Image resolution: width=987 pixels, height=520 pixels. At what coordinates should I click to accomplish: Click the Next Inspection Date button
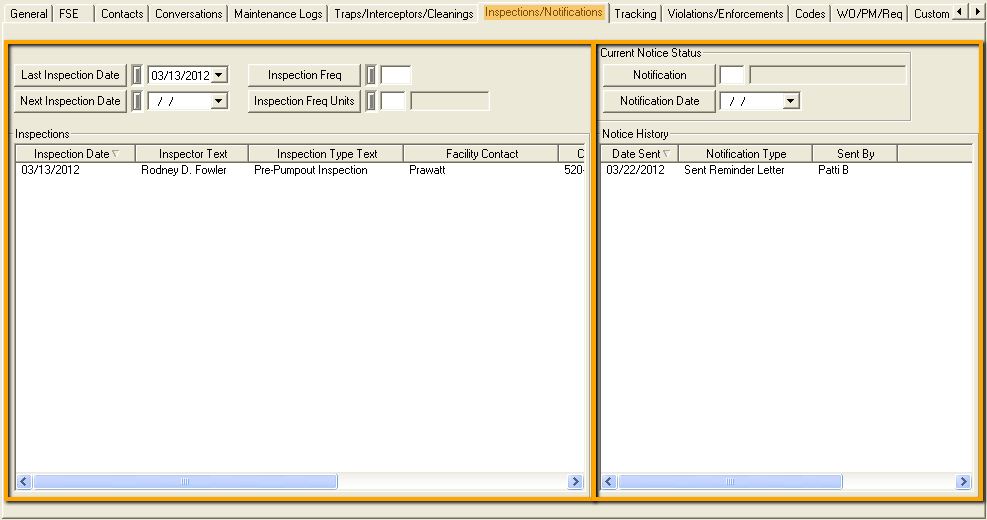pos(70,101)
